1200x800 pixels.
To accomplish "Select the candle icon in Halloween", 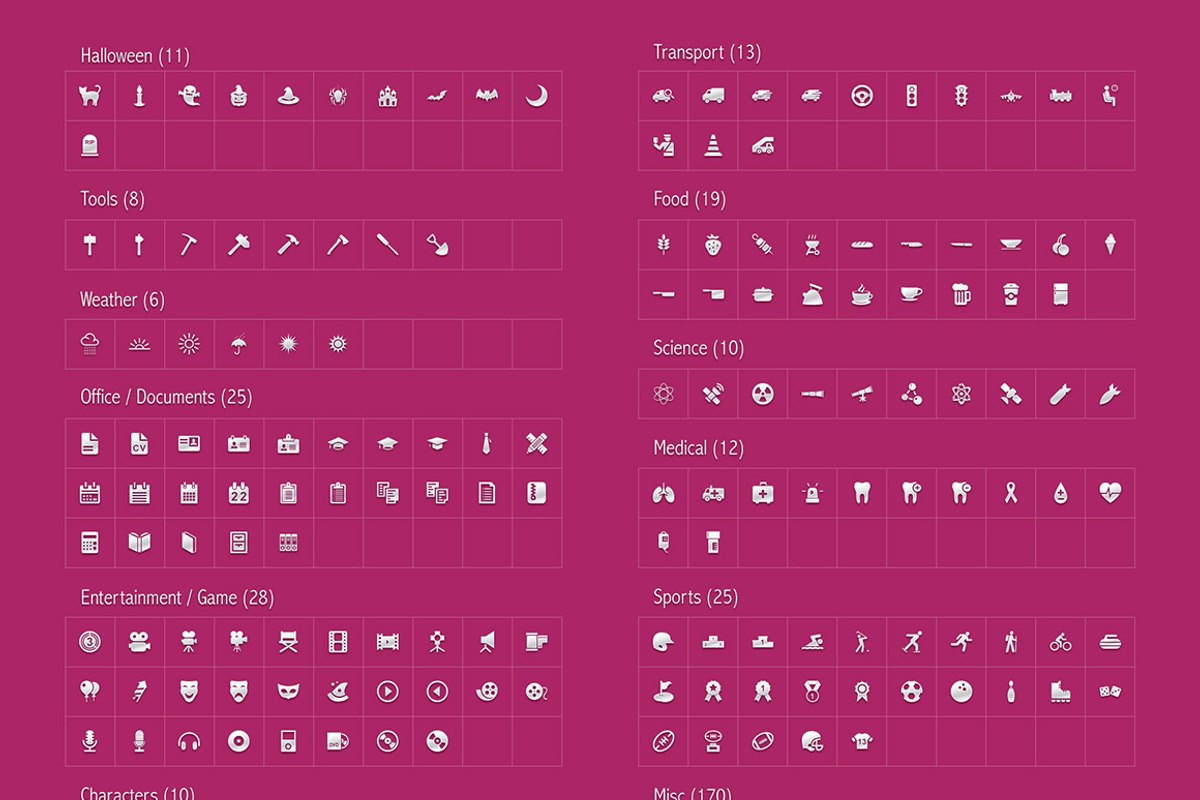I will coord(139,96).
